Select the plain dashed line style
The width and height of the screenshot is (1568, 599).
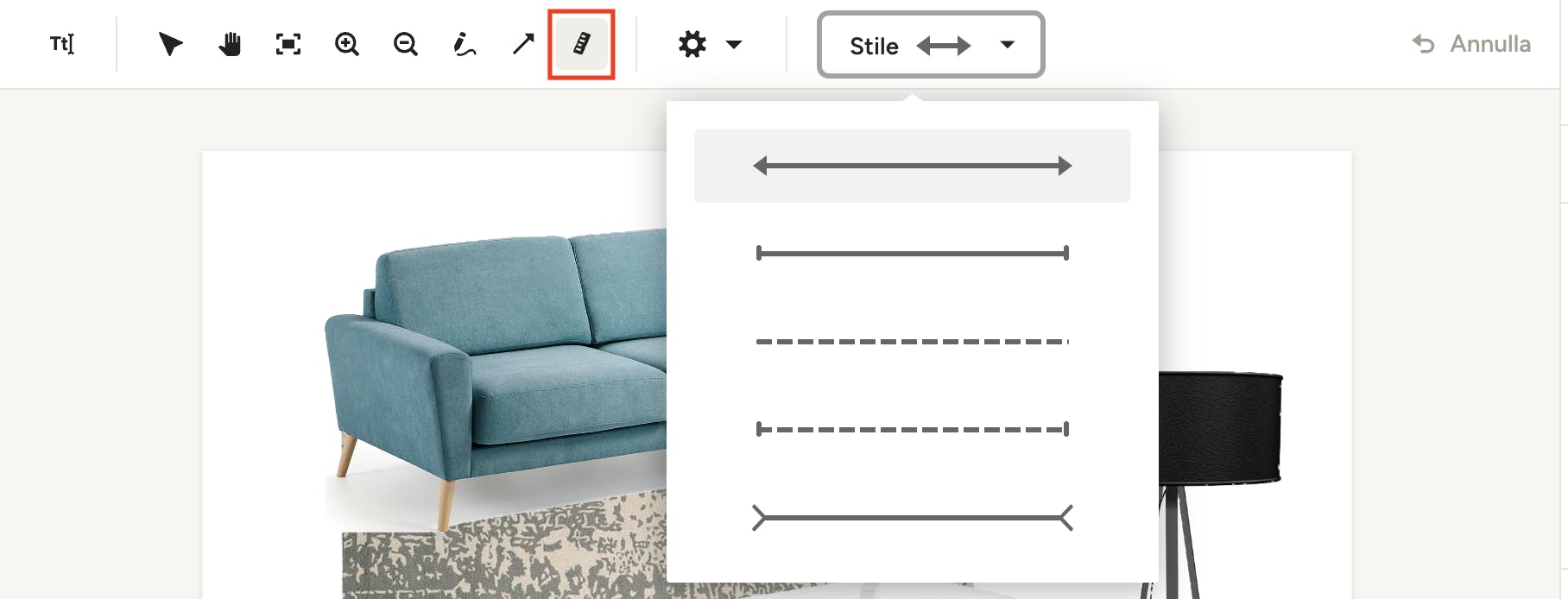click(x=913, y=342)
